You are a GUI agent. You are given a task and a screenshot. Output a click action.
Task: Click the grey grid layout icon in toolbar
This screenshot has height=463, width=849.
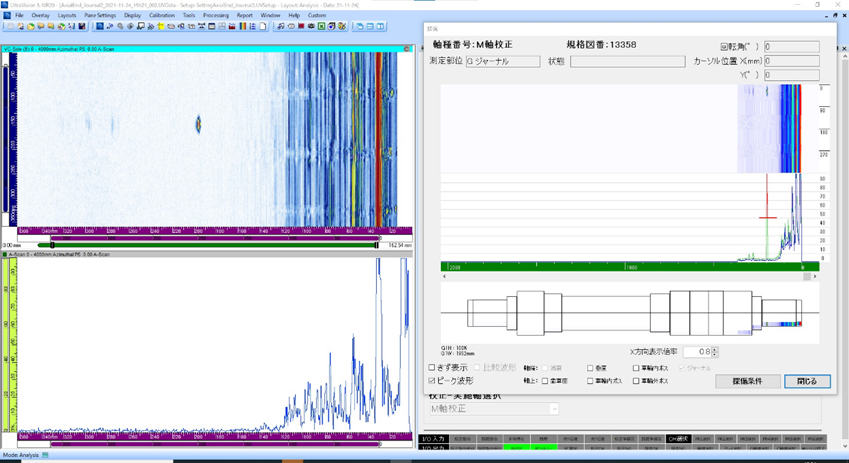coord(222,26)
